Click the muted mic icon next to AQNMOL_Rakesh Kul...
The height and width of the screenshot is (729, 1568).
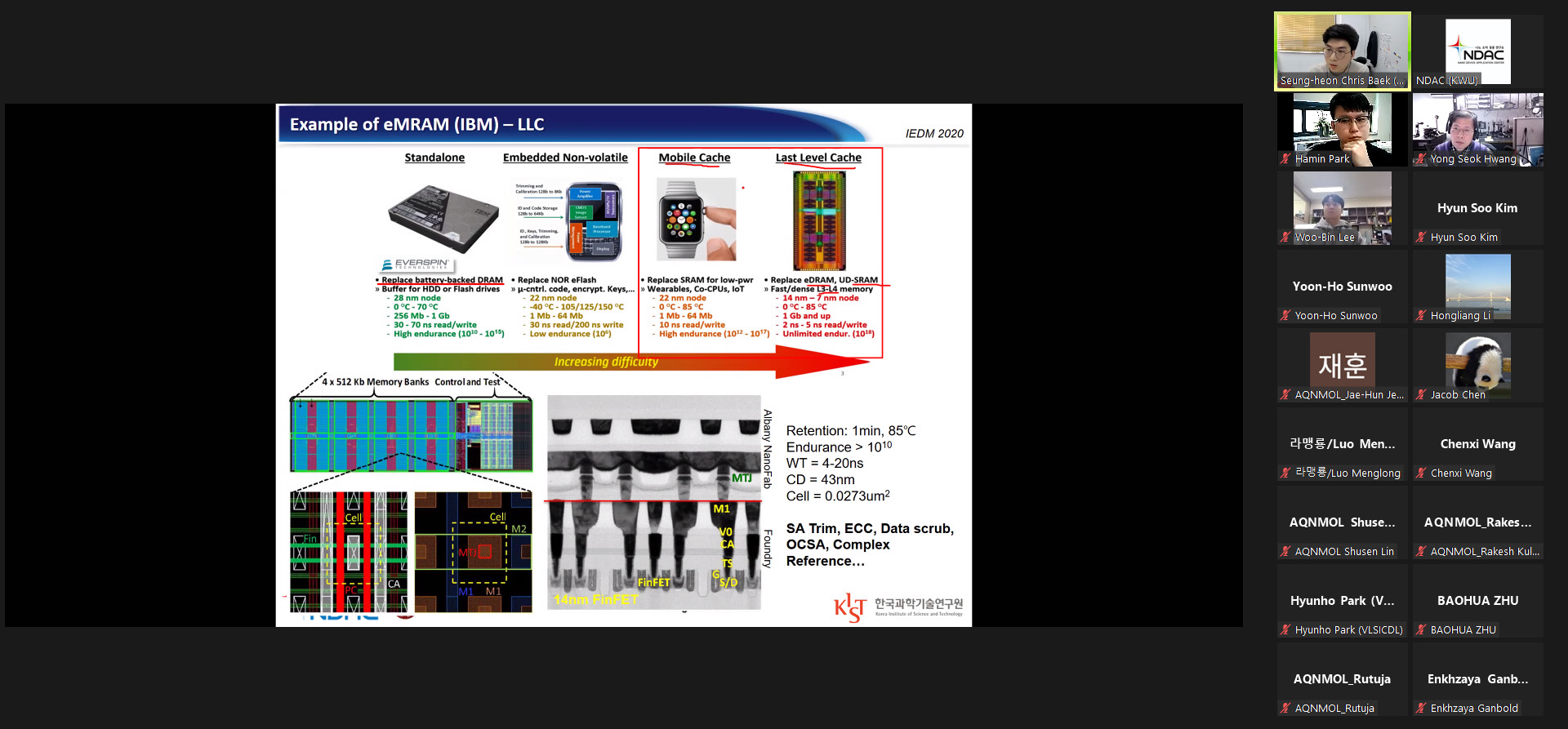click(x=1422, y=552)
